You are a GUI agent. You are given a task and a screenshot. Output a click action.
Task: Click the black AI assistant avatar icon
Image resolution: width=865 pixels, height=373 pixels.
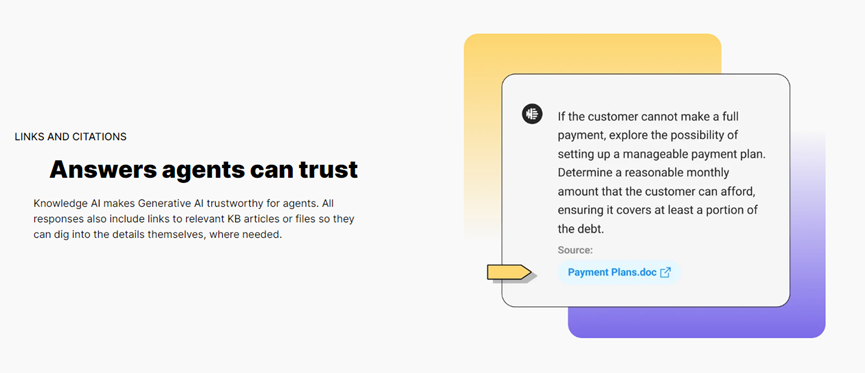coord(532,114)
